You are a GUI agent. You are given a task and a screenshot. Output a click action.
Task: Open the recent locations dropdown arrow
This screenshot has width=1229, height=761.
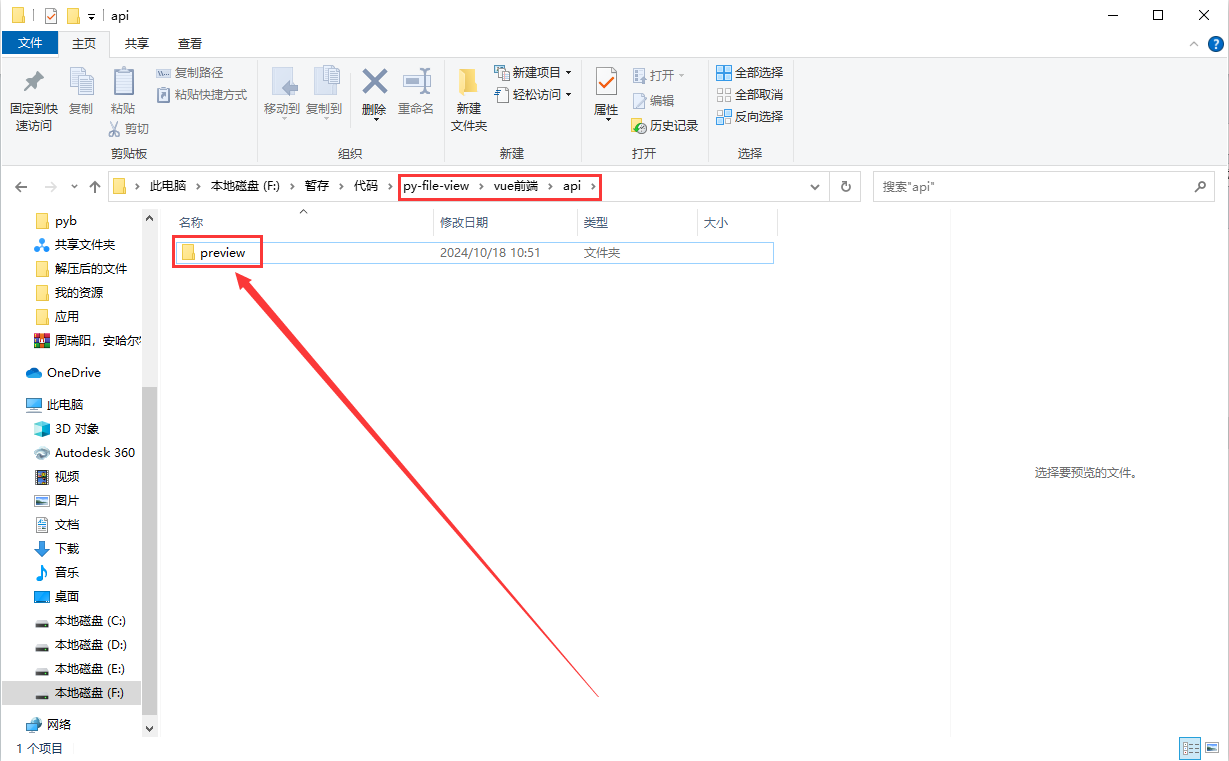tap(73, 187)
